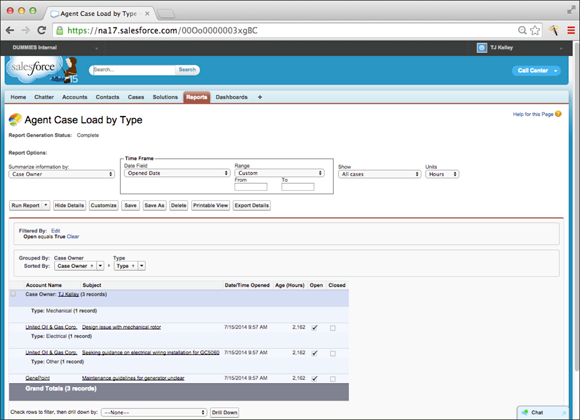
Task: Toggle Closed checkbox for mechanical rotor case
Action: (x=333, y=328)
